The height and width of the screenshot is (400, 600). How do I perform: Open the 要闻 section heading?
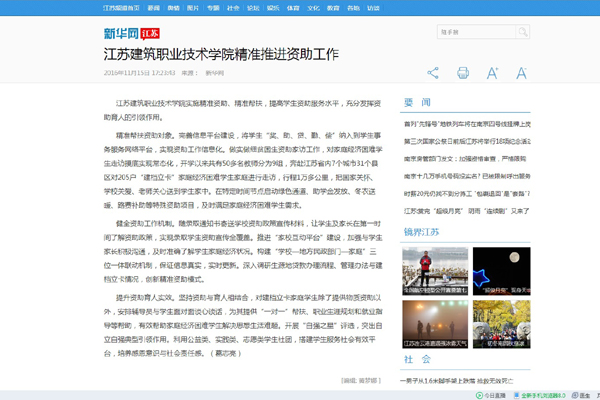click(417, 102)
